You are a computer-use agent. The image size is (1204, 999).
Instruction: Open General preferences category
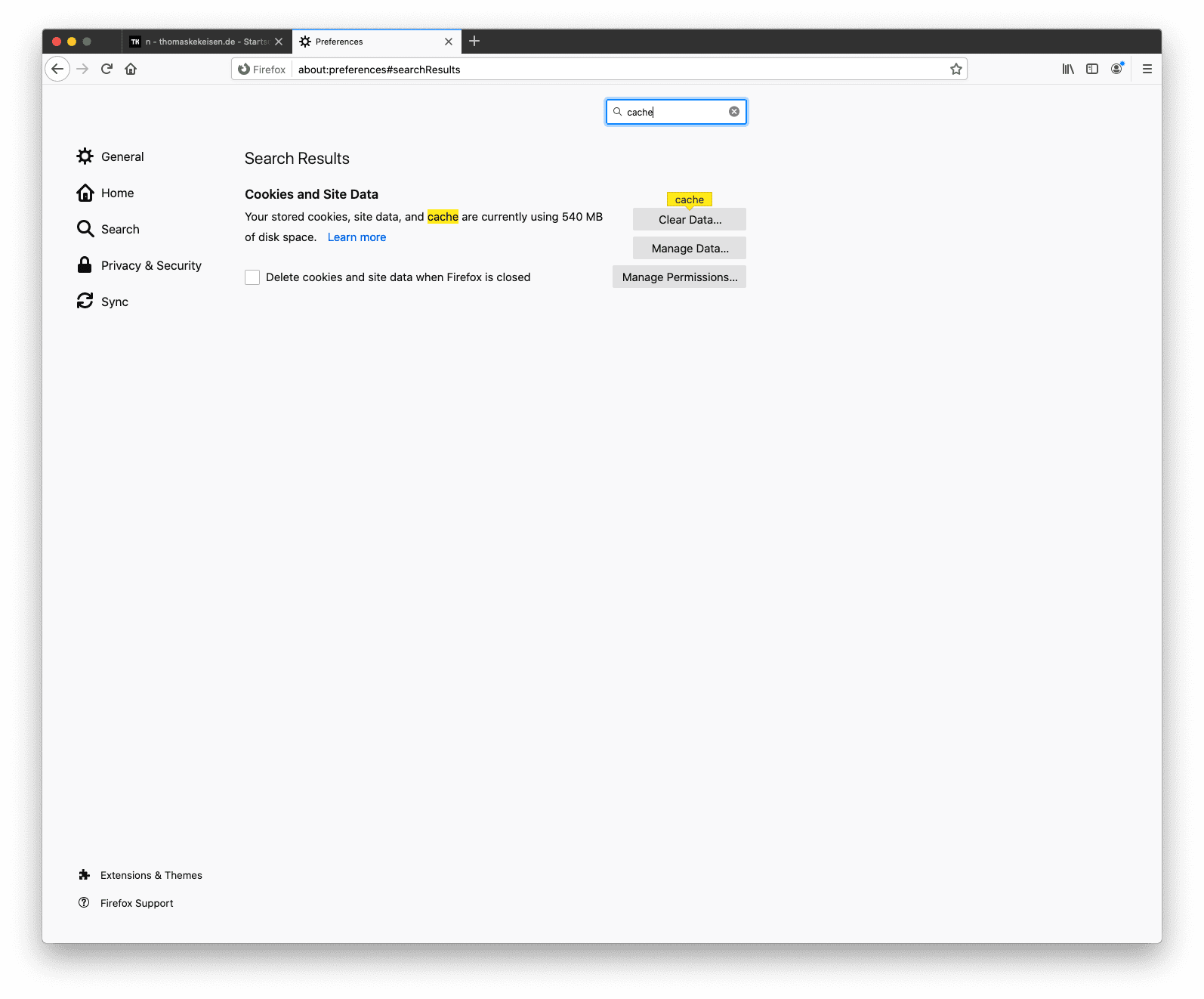click(110, 156)
